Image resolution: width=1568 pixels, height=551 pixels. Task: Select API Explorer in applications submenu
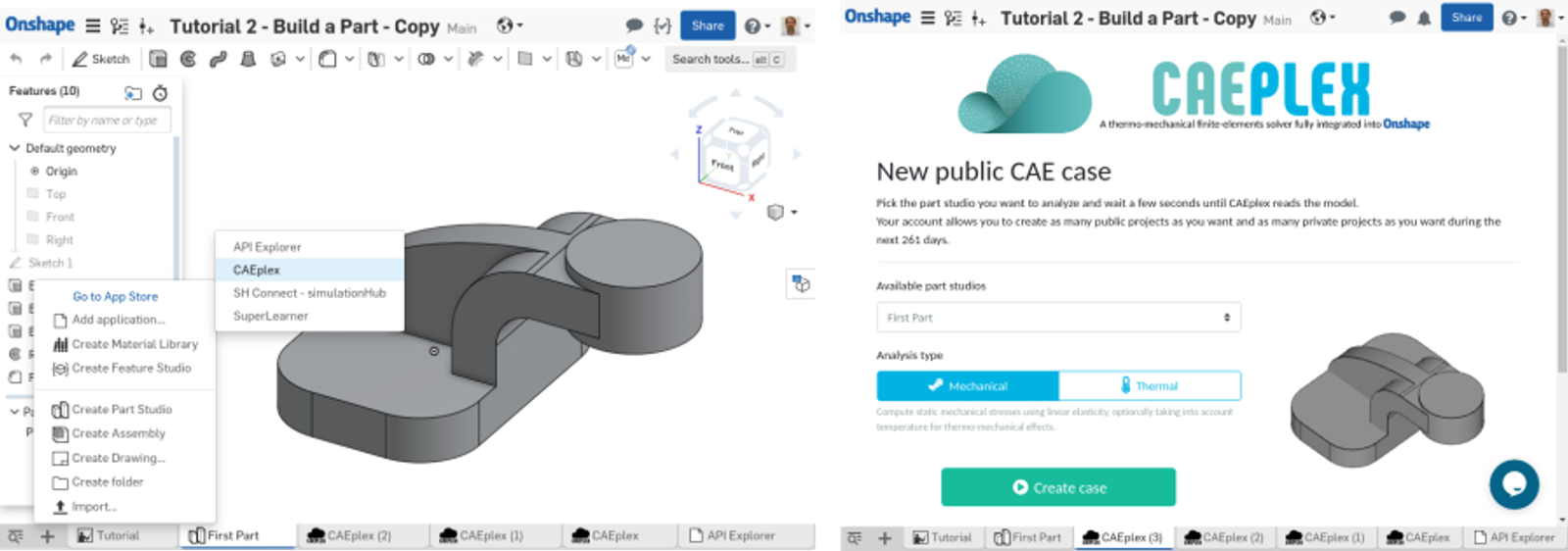[267, 247]
